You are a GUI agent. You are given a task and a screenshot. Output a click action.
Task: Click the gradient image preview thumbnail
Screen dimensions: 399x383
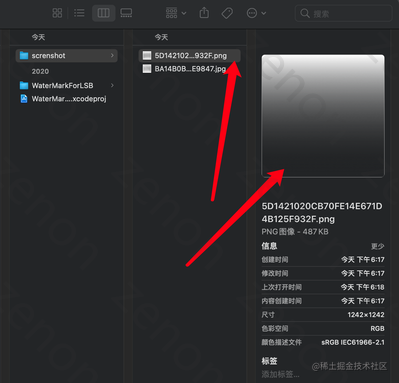[323, 116]
